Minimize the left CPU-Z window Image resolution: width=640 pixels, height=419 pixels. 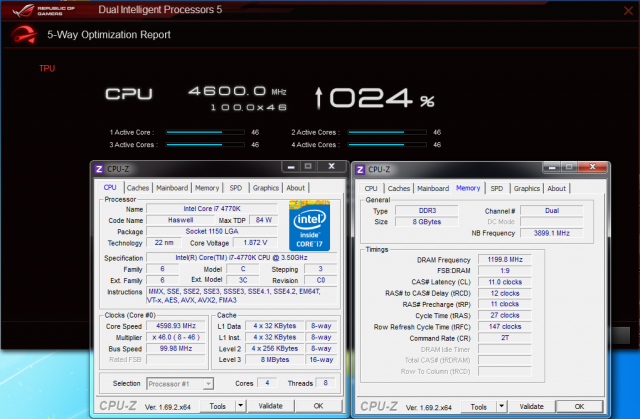(291, 166)
